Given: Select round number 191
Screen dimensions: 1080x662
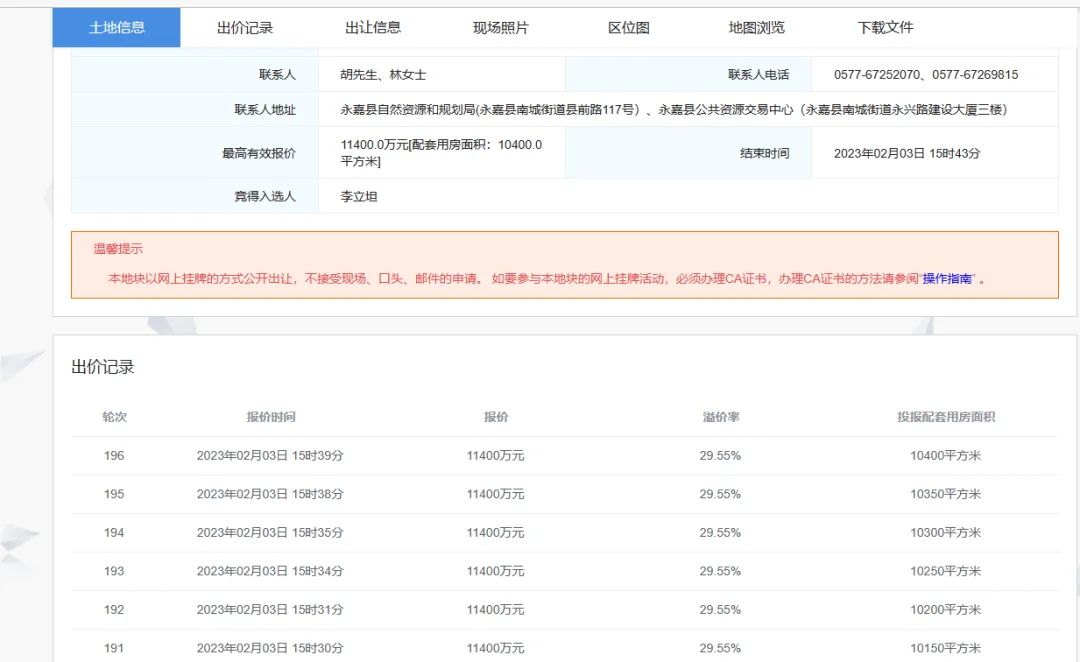Looking at the screenshot, I should 114,648.
